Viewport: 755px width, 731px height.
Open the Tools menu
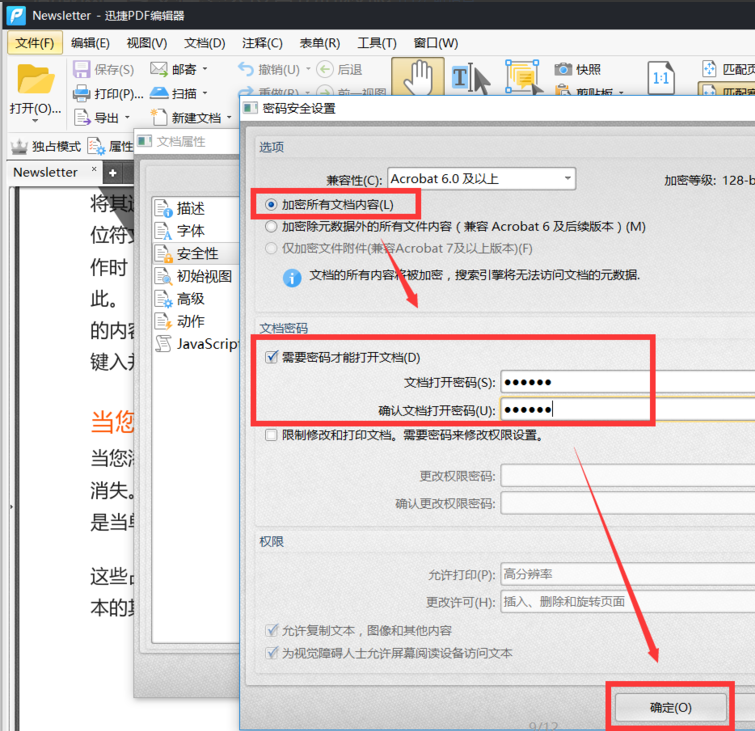click(377, 43)
